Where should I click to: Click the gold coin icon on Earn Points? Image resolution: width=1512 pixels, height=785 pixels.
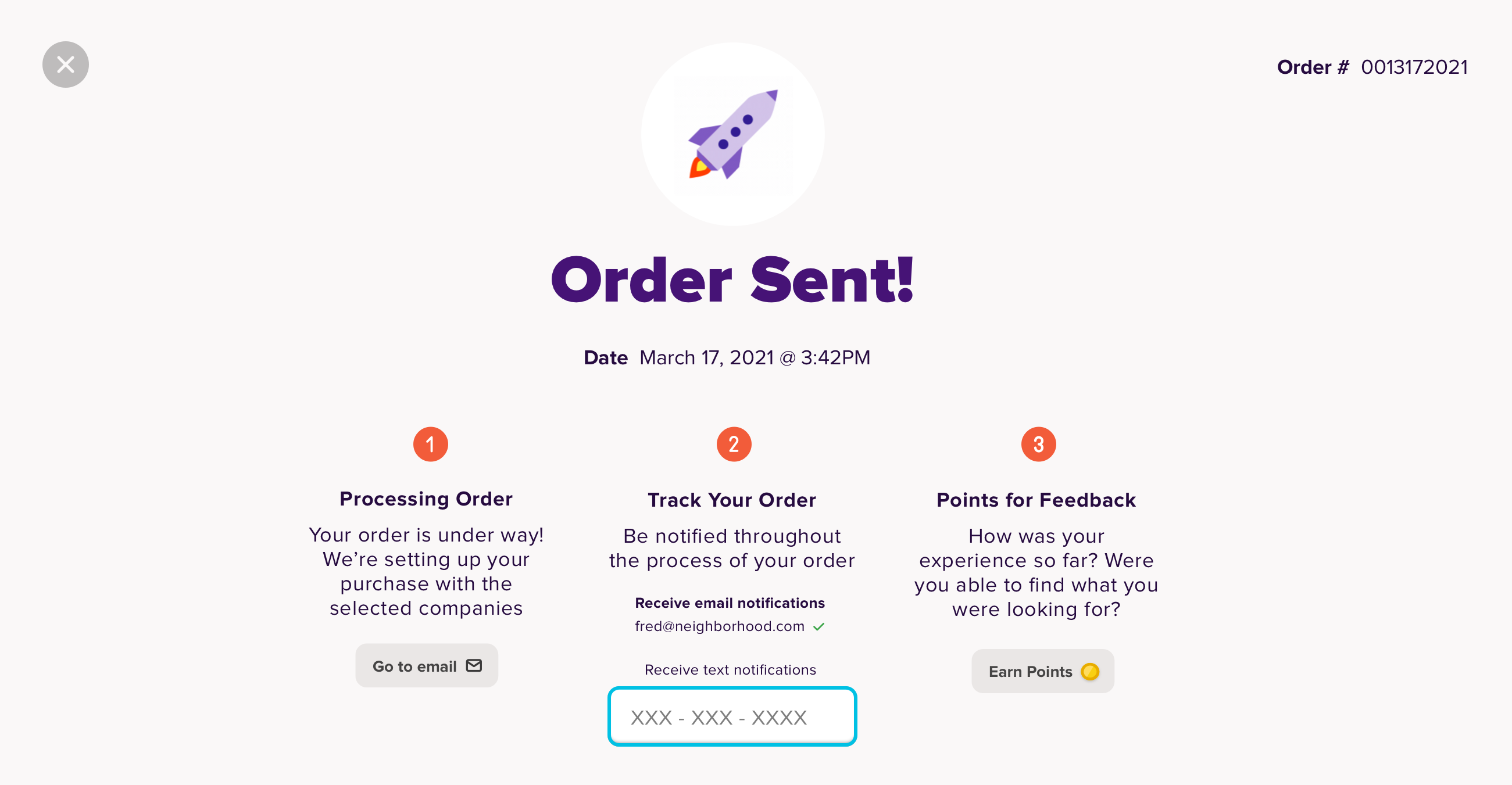[1090, 671]
